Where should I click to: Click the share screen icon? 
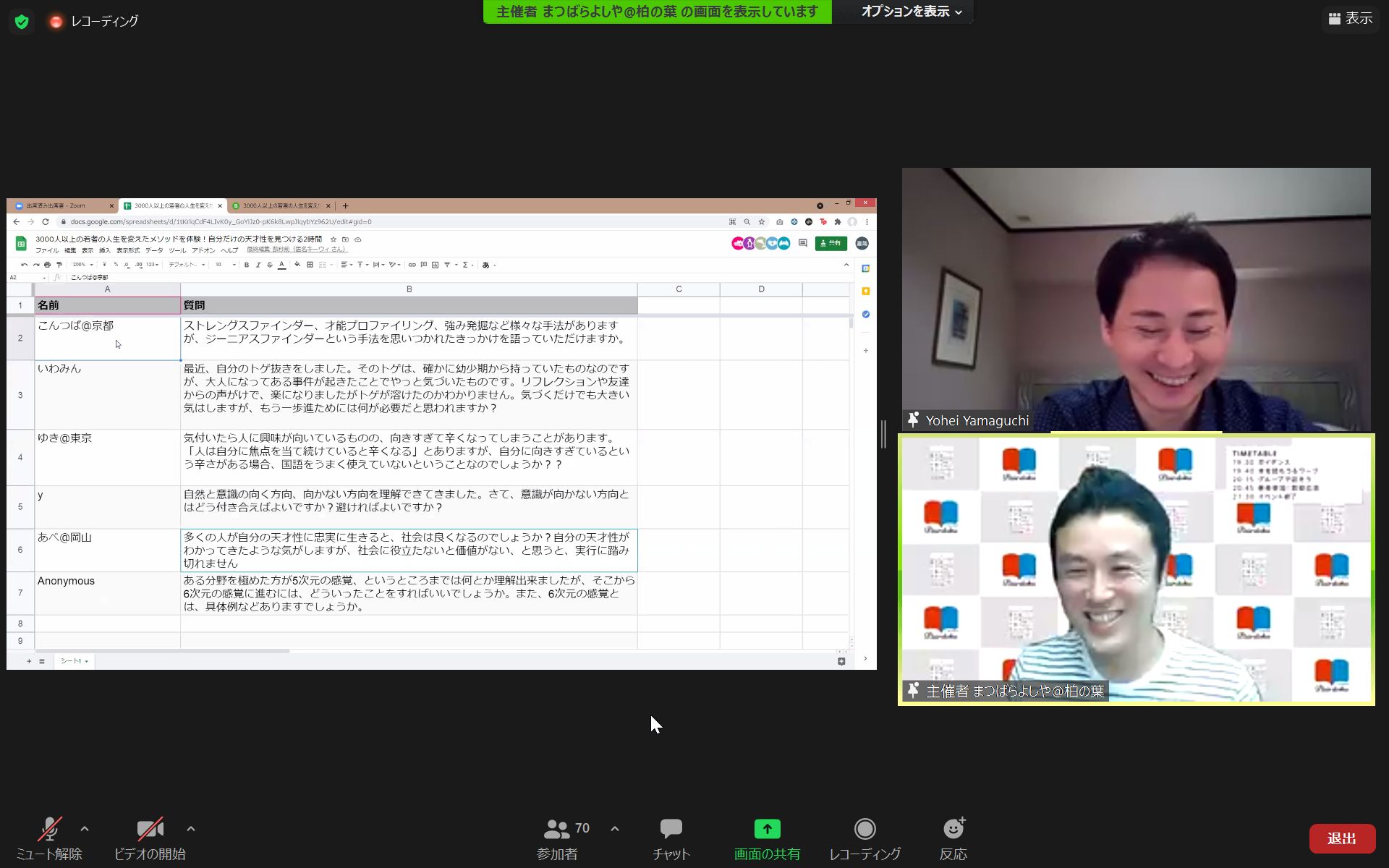(767, 829)
